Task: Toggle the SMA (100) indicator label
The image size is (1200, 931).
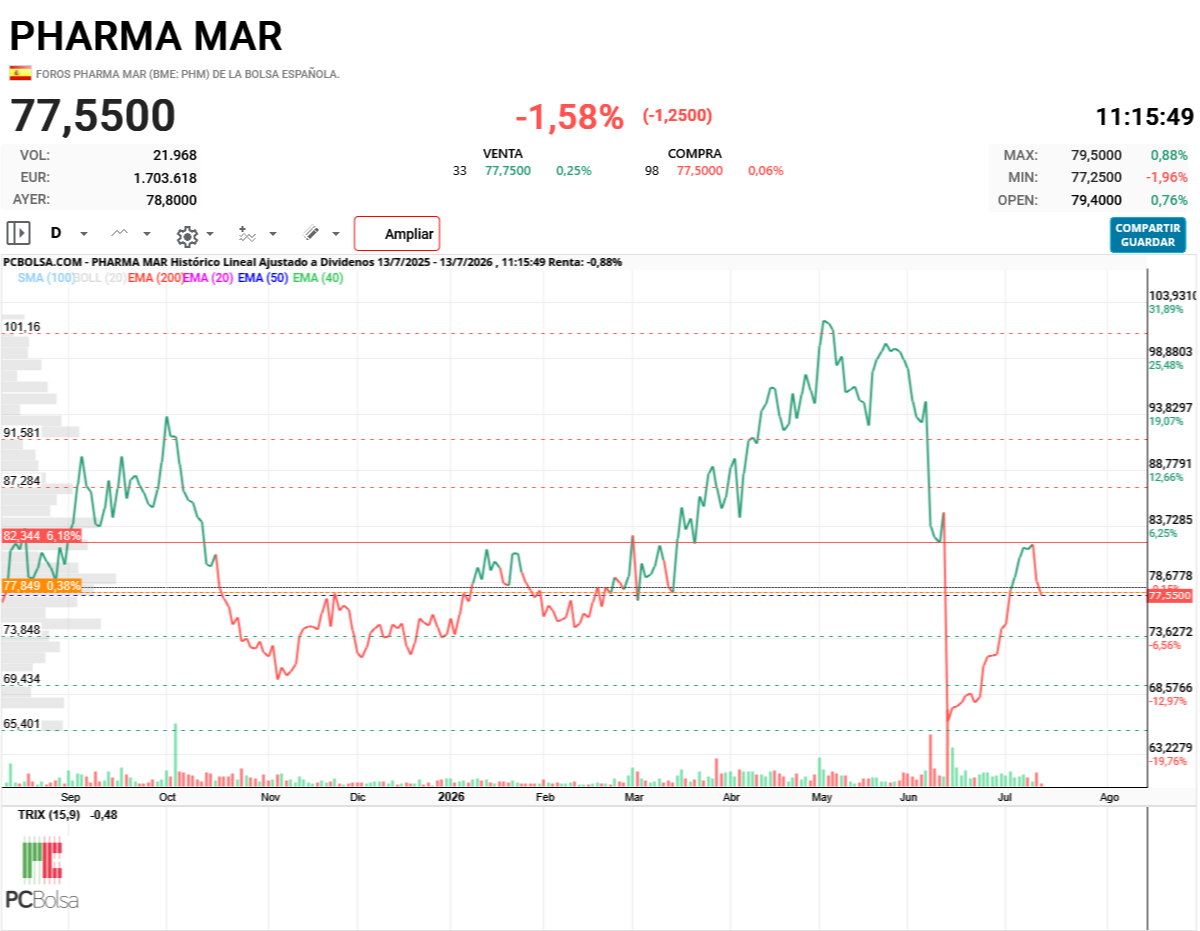Action: click(x=45, y=278)
